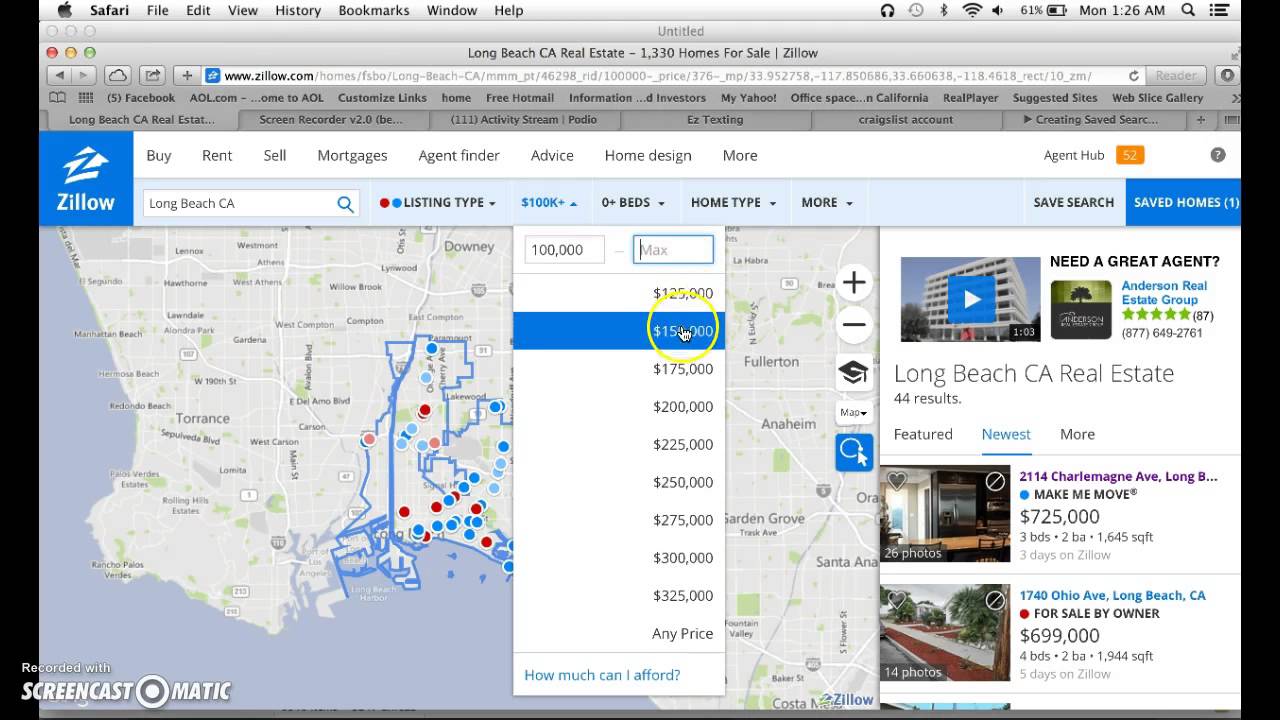The width and height of the screenshot is (1280, 720).
Task: Click the Safari back button
Action: coord(60,75)
